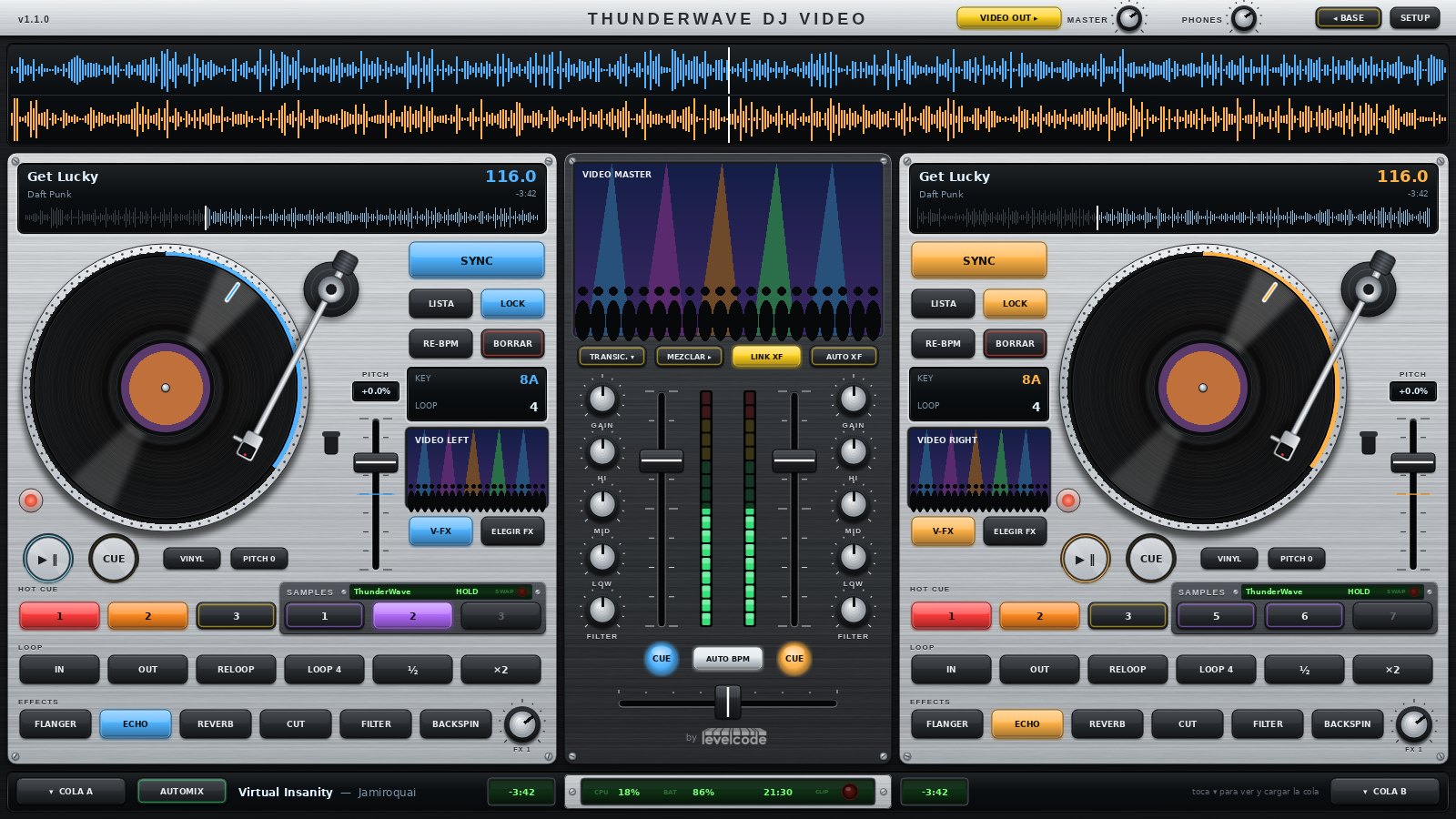
Task: Click the blue master waveform overview
Action: (x=728, y=69)
